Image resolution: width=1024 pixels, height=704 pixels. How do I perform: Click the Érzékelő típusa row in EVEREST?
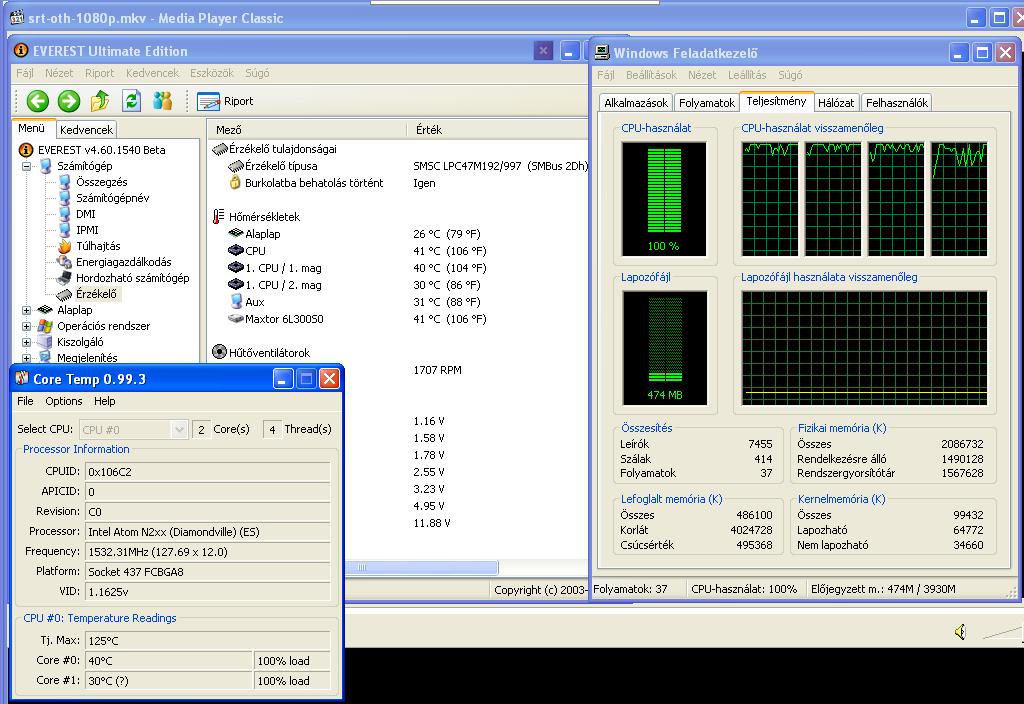(x=400, y=167)
